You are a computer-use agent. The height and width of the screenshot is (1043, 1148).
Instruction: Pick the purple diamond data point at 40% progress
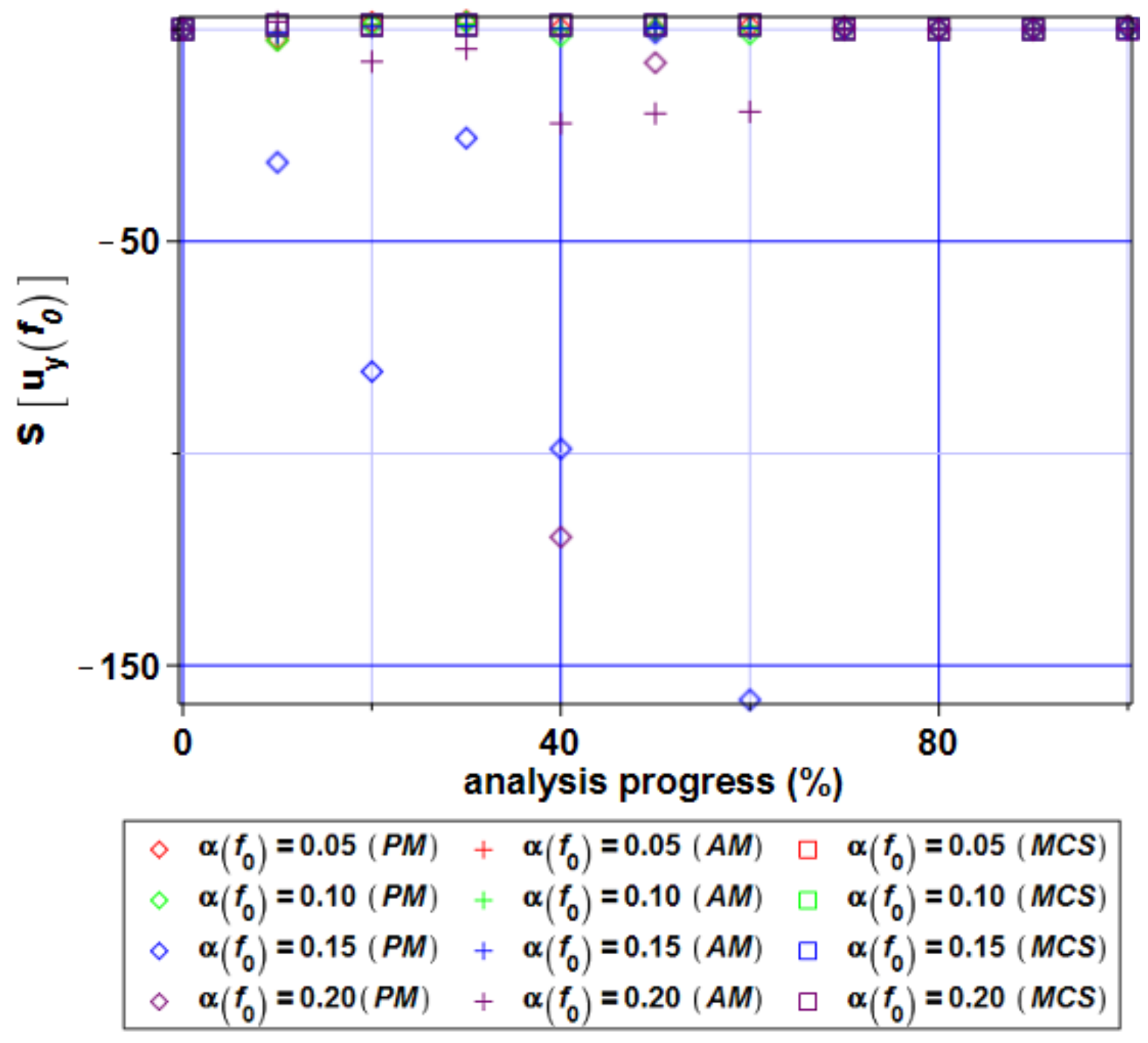point(561,537)
